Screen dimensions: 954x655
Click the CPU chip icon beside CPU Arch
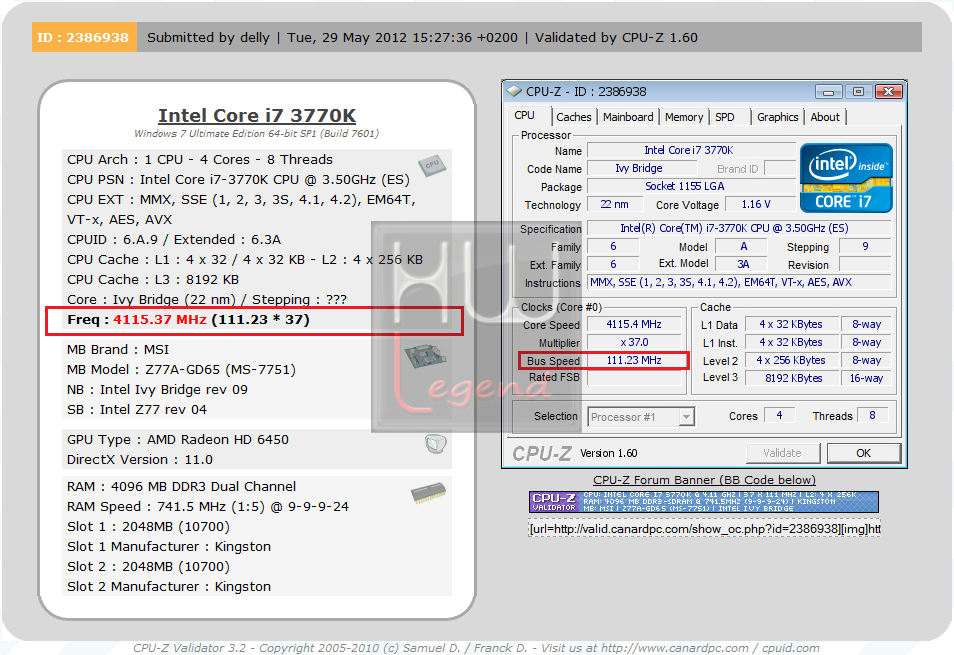coord(431,165)
